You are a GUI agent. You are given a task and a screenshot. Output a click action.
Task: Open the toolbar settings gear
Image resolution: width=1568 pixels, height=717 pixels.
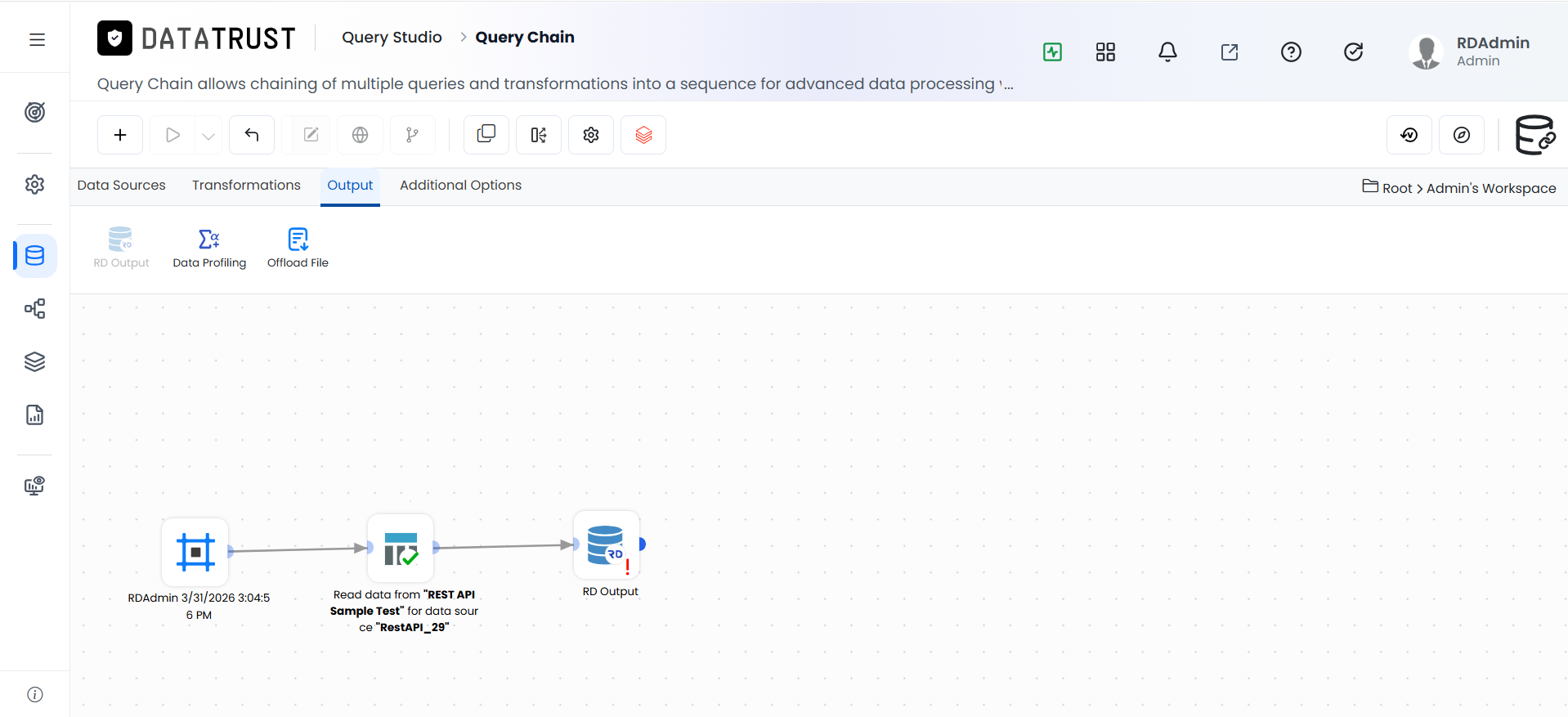coord(591,135)
